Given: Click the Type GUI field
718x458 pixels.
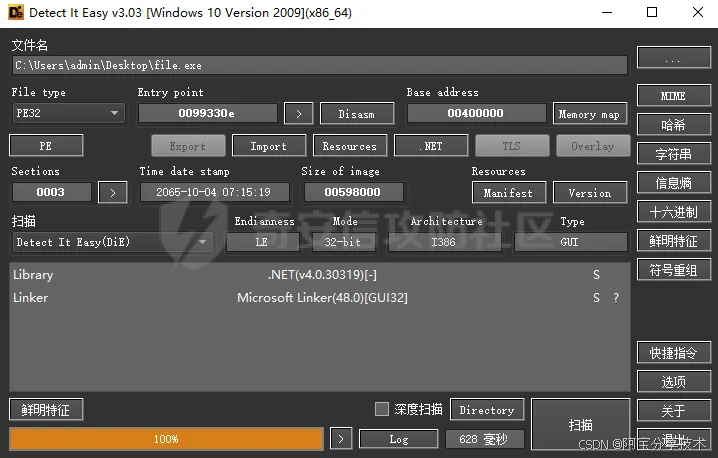Looking at the screenshot, I should click(x=570, y=242).
